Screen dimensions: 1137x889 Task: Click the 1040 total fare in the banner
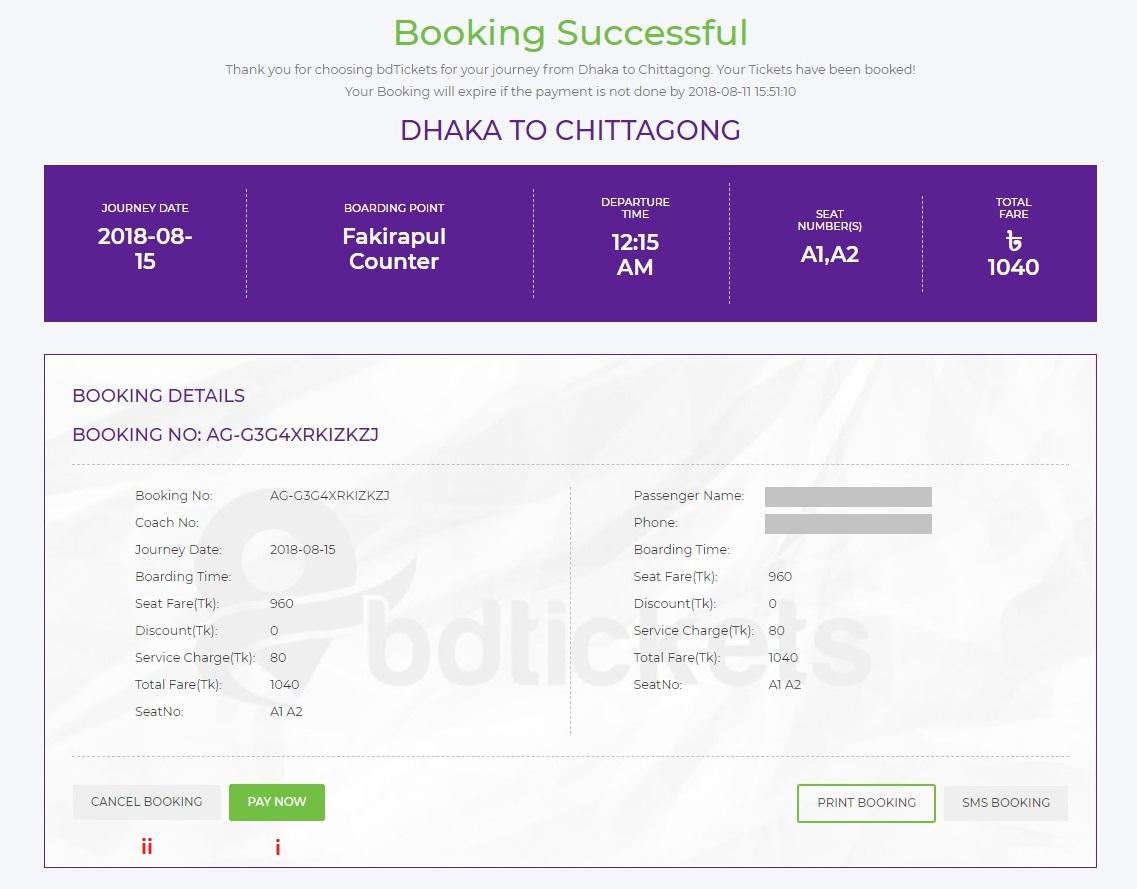click(x=1013, y=268)
